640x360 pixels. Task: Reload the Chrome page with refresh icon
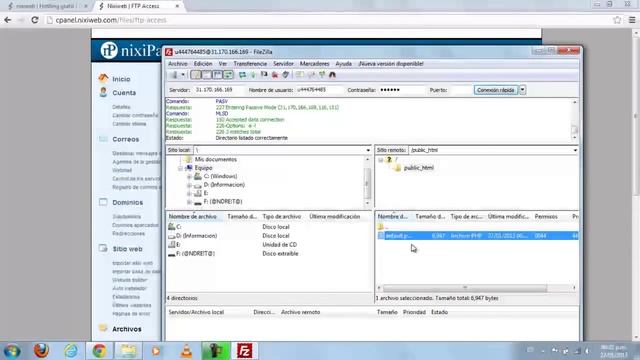click(x=35, y=20)
